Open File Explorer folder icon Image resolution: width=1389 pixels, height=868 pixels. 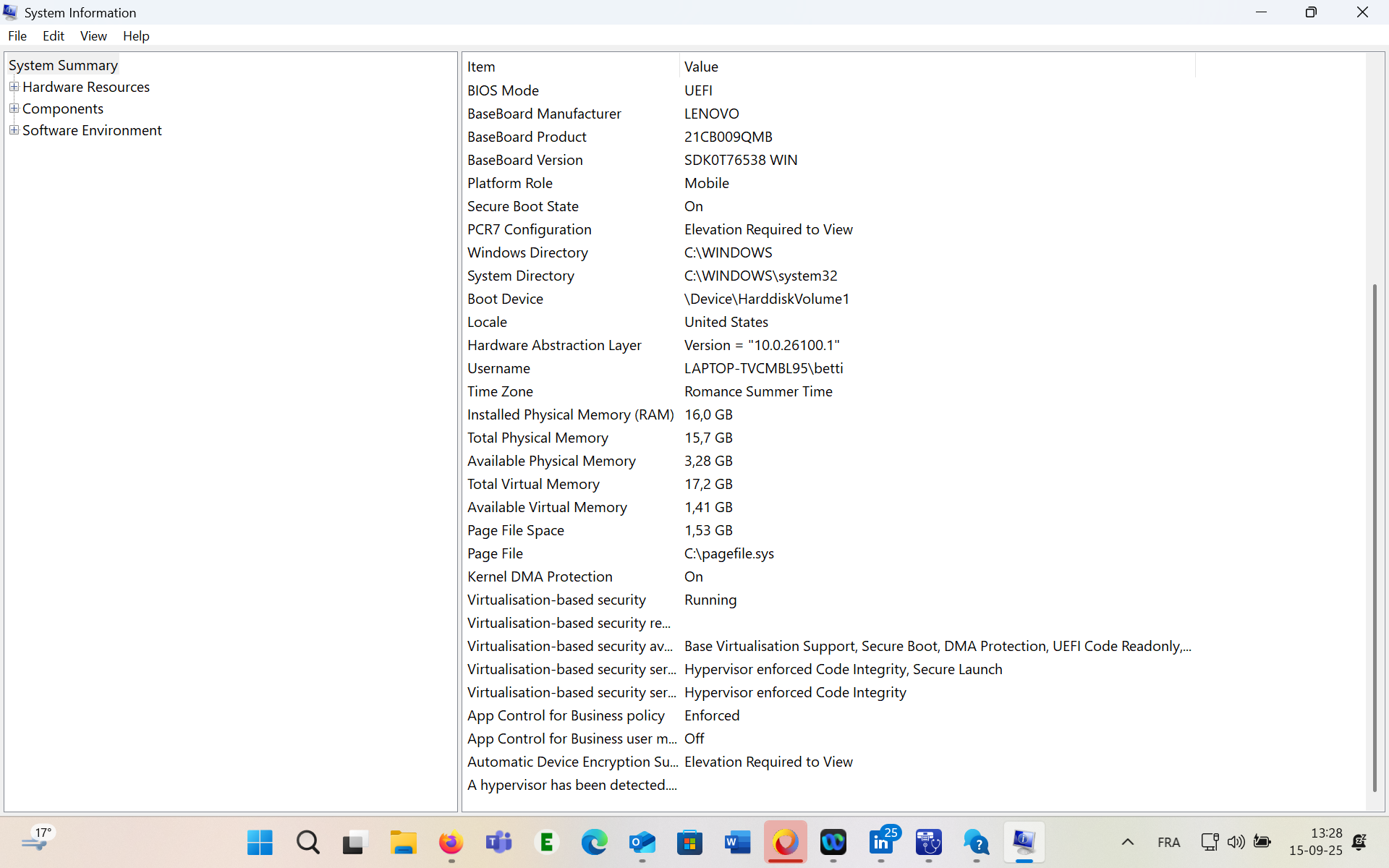403,842
